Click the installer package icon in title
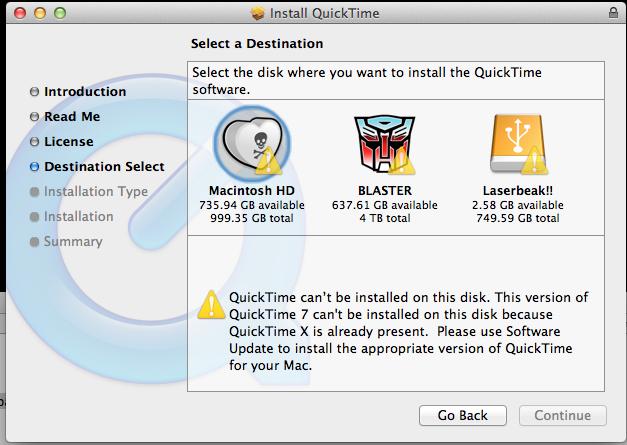The width and height of the screenshot is (627, 445). 258,13
